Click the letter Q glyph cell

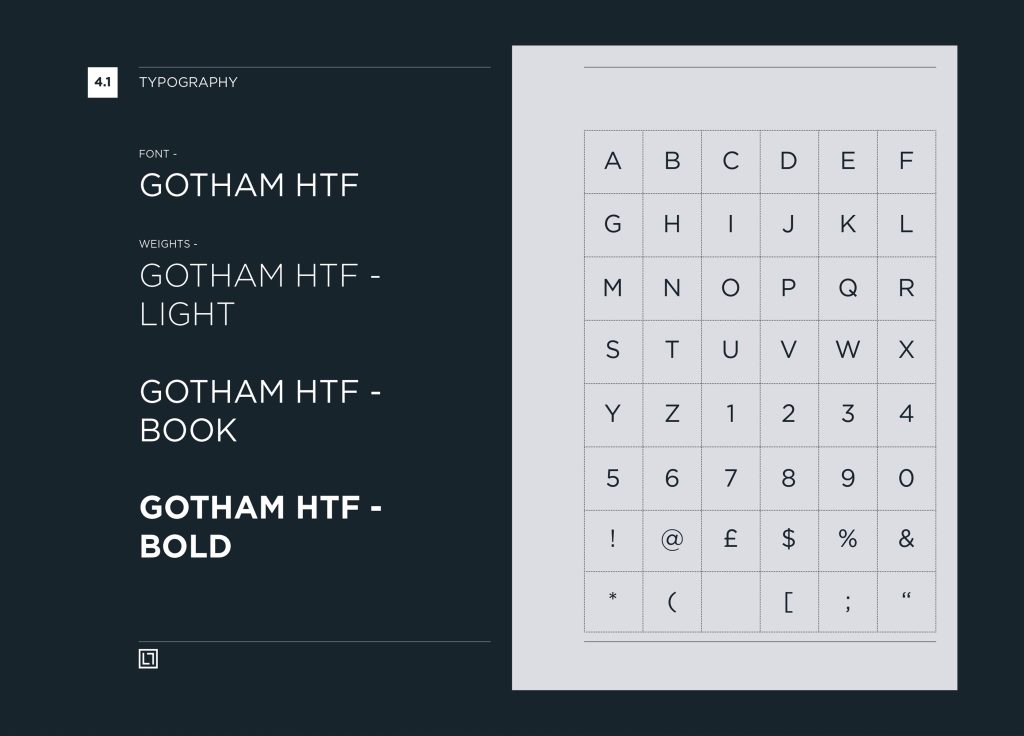click(848, 288)
